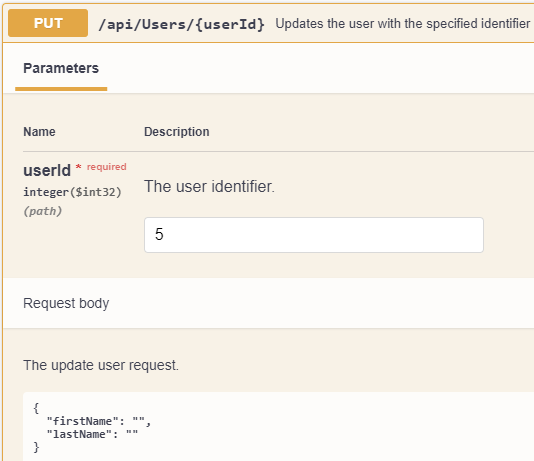
Task: Click the Name column header
Action: pyautogui.click(x=39, y=132)
